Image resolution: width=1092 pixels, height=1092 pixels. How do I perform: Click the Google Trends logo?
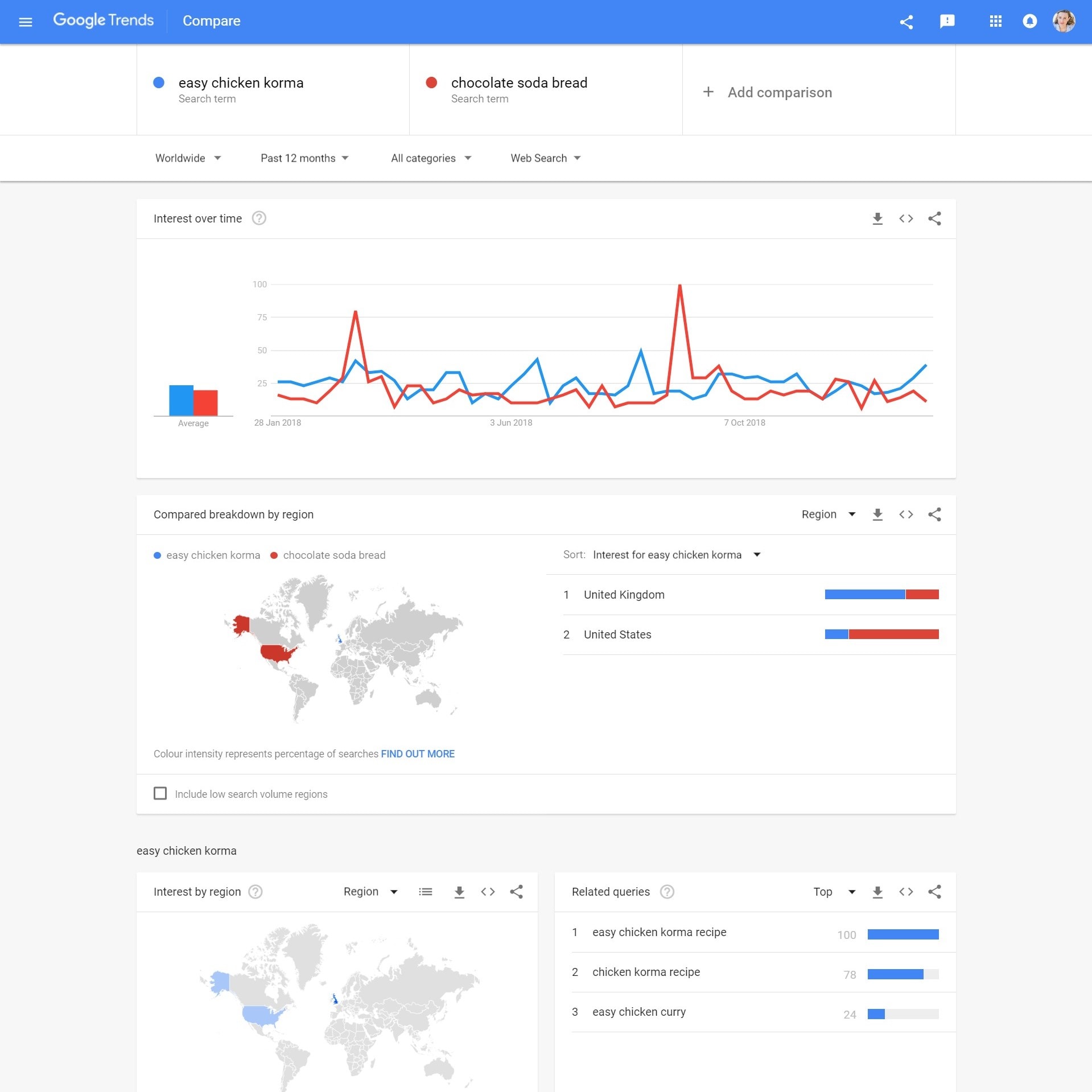(104, 20)
